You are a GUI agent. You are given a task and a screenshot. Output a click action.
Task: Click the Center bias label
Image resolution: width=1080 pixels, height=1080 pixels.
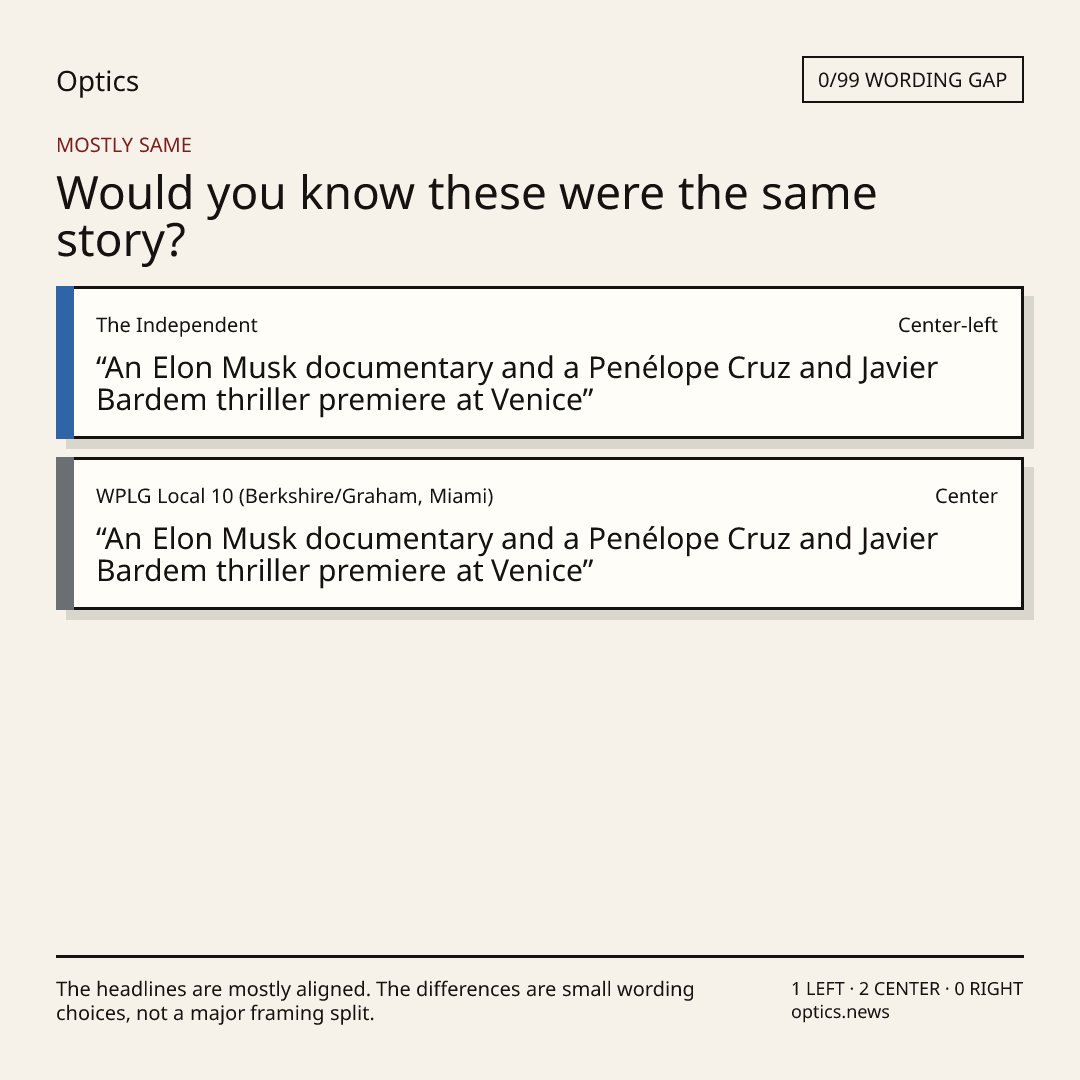pyautogui.click(x=966, y=496)
